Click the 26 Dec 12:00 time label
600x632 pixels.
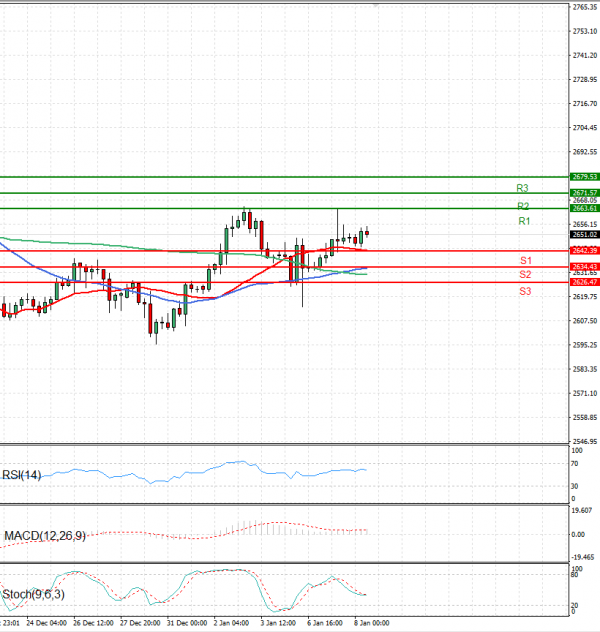pyautogui.click(x=93, y=623)
